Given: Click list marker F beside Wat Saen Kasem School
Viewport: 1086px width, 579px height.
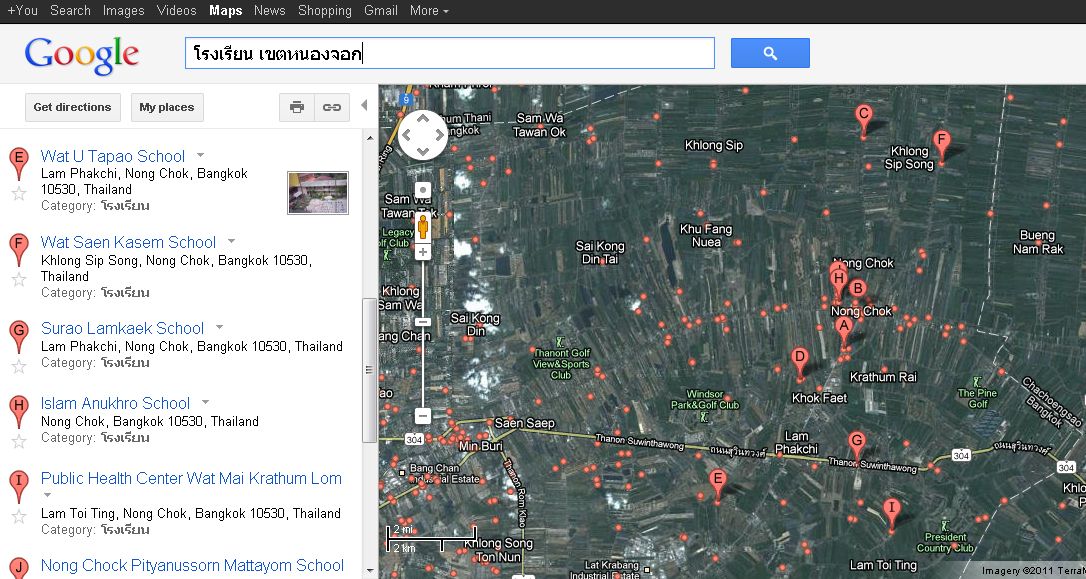Looking at the screenshot, I should 19,249.
